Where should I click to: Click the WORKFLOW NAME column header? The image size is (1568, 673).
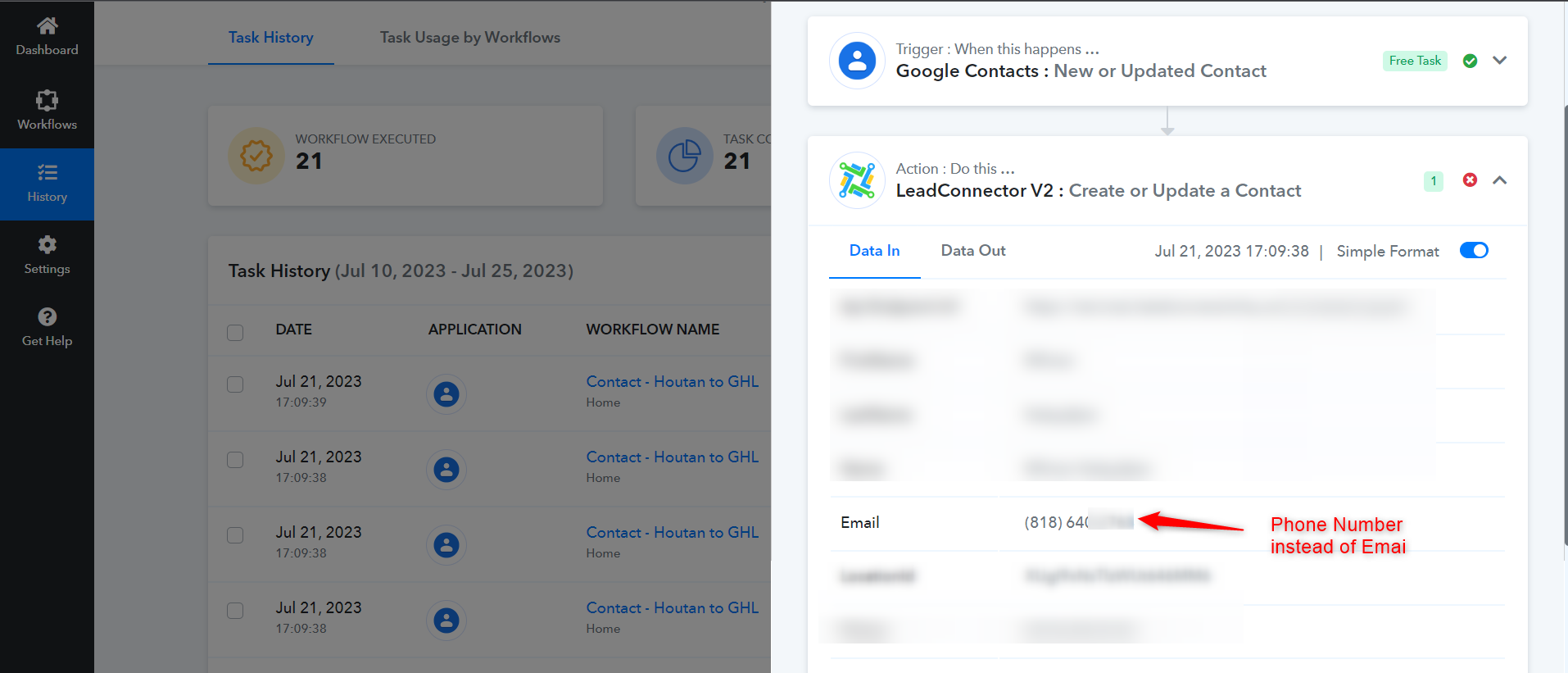click(653, 330)
